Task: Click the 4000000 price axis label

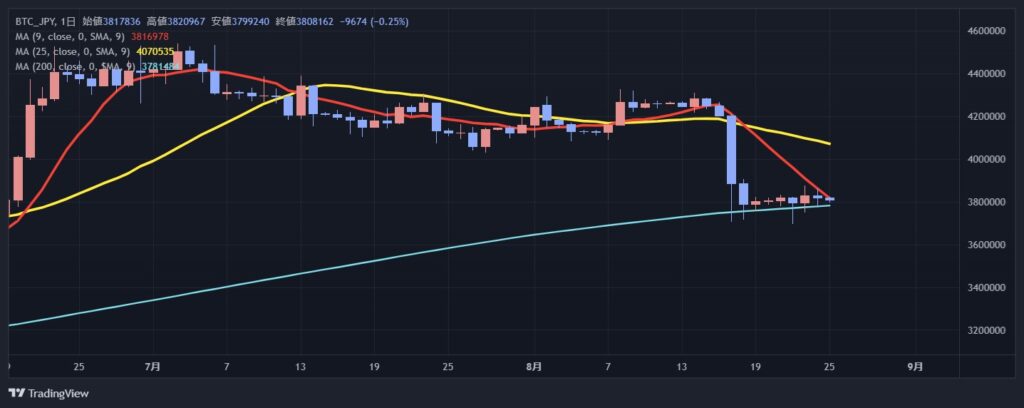Action: coord(984,159)
